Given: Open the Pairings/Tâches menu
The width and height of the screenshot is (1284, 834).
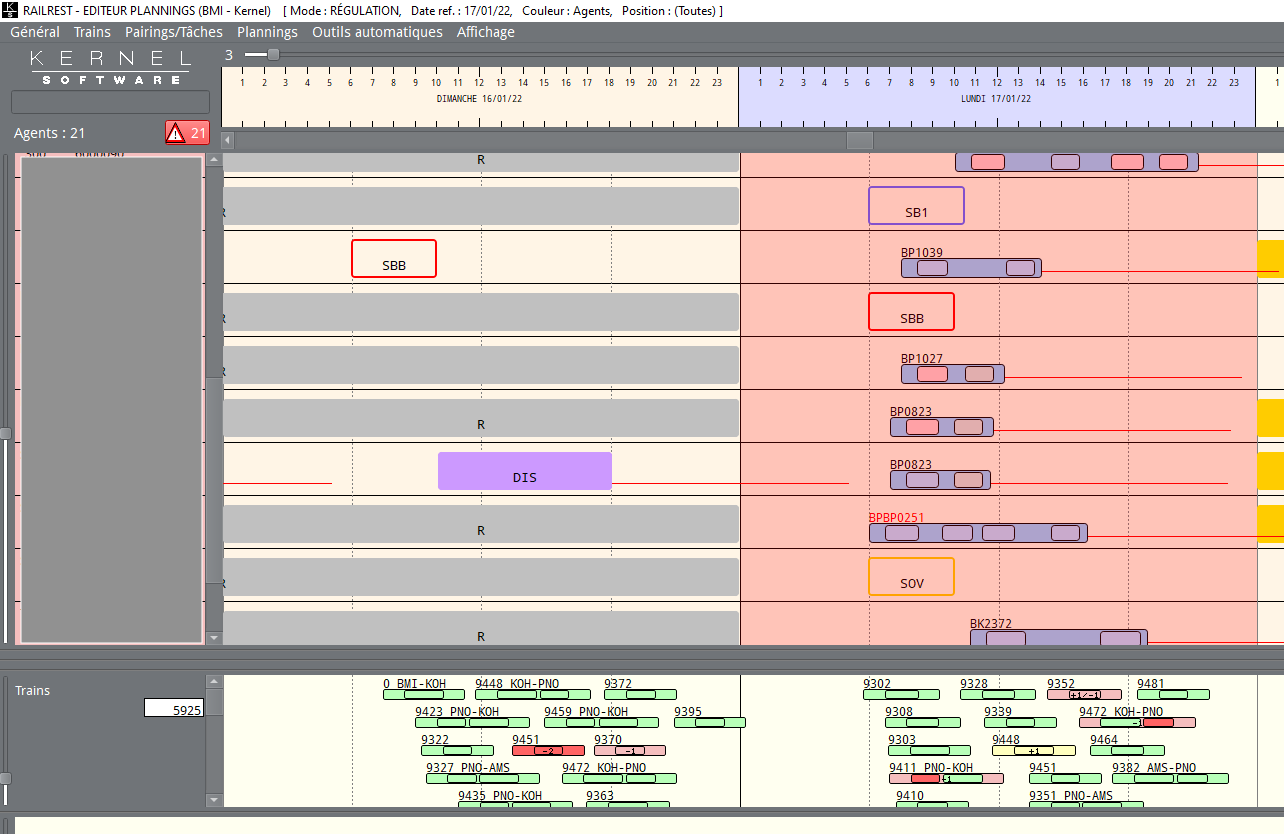Looking at the screenshot, I should 174,32.
